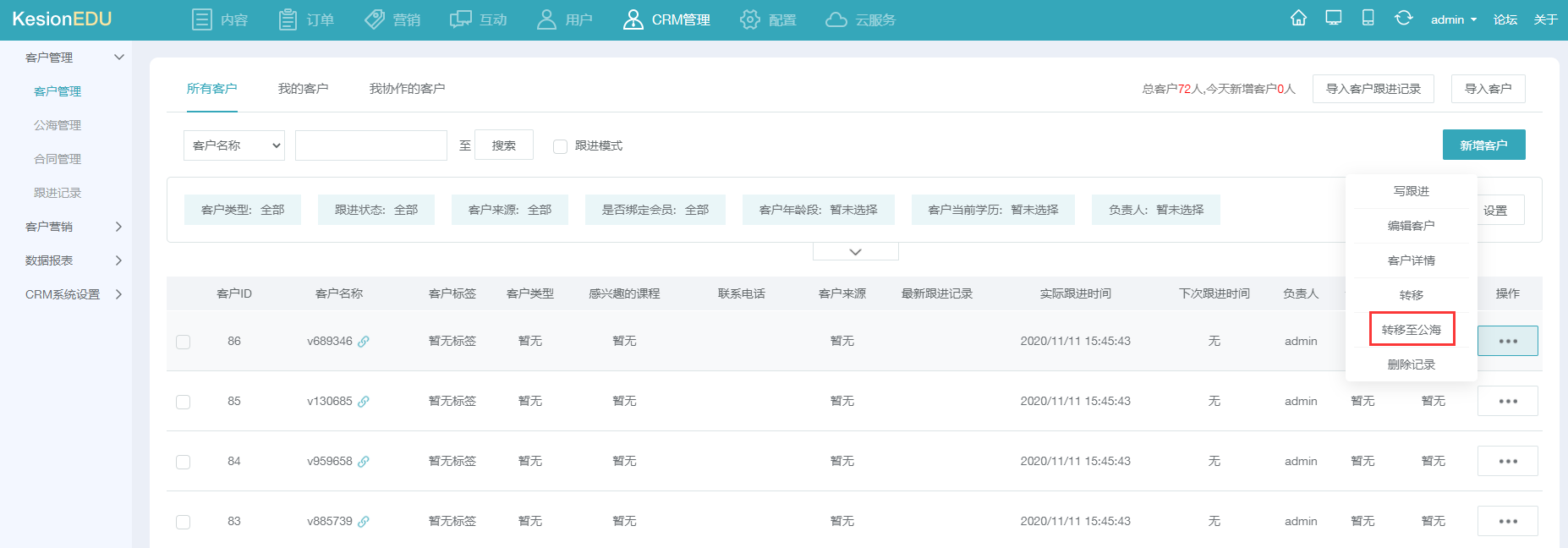Open 营销 marketing tag menu
The width and height of the screenshot is (1568, 548).
pyautogui.click(x=392, y=19)
